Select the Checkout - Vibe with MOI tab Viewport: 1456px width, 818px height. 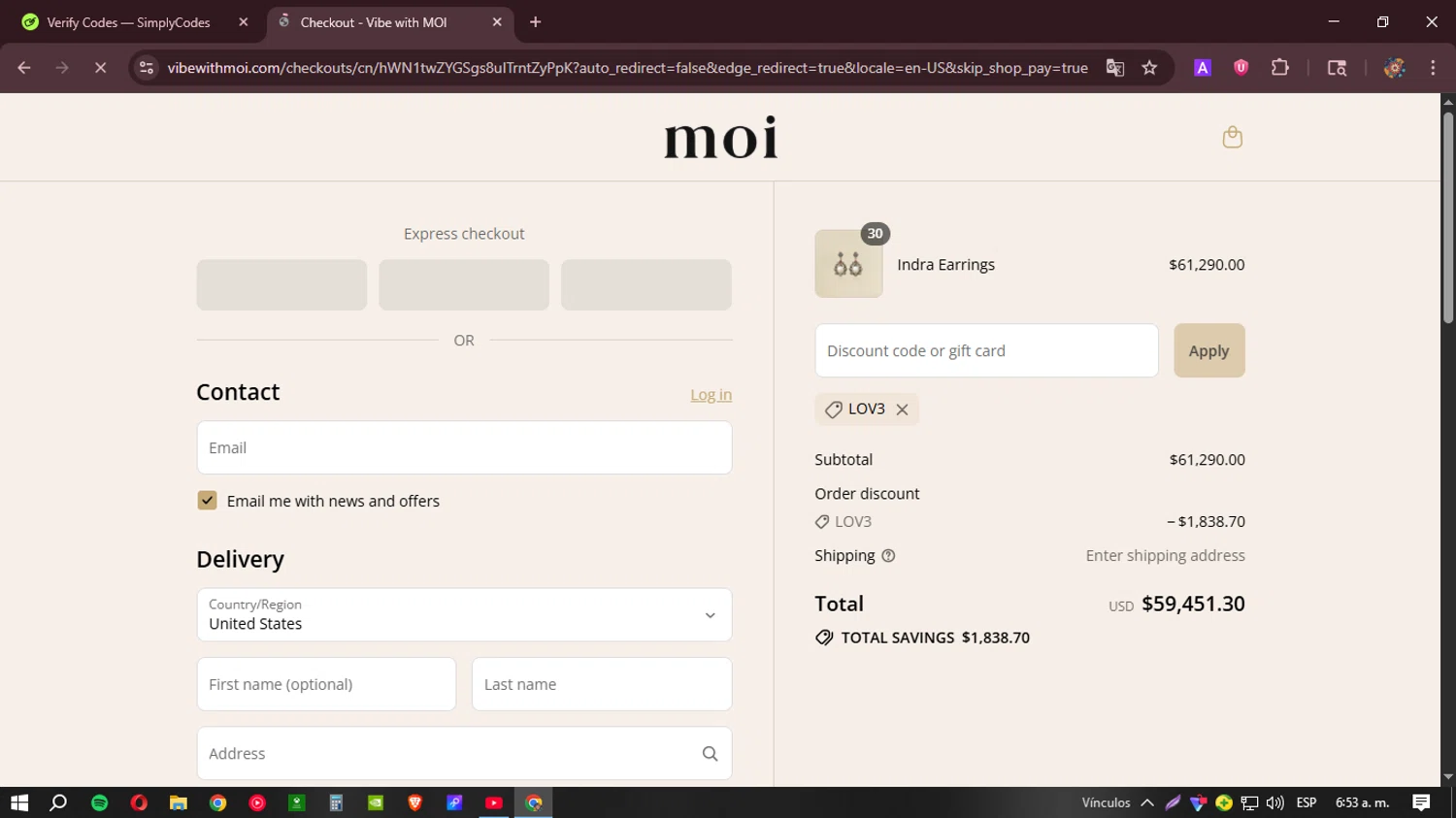391,22
